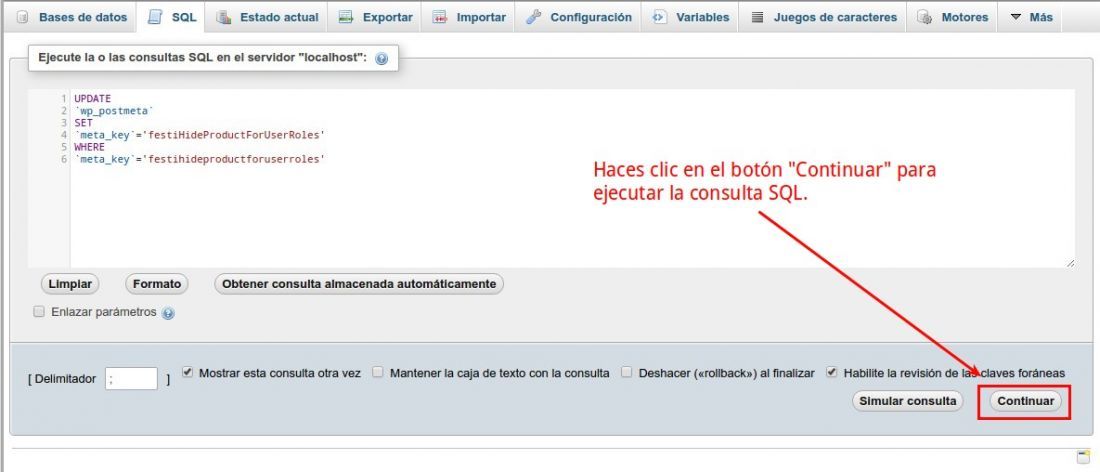Uncheck Mostrar esta consulta otra vez

tap(187, 372)
